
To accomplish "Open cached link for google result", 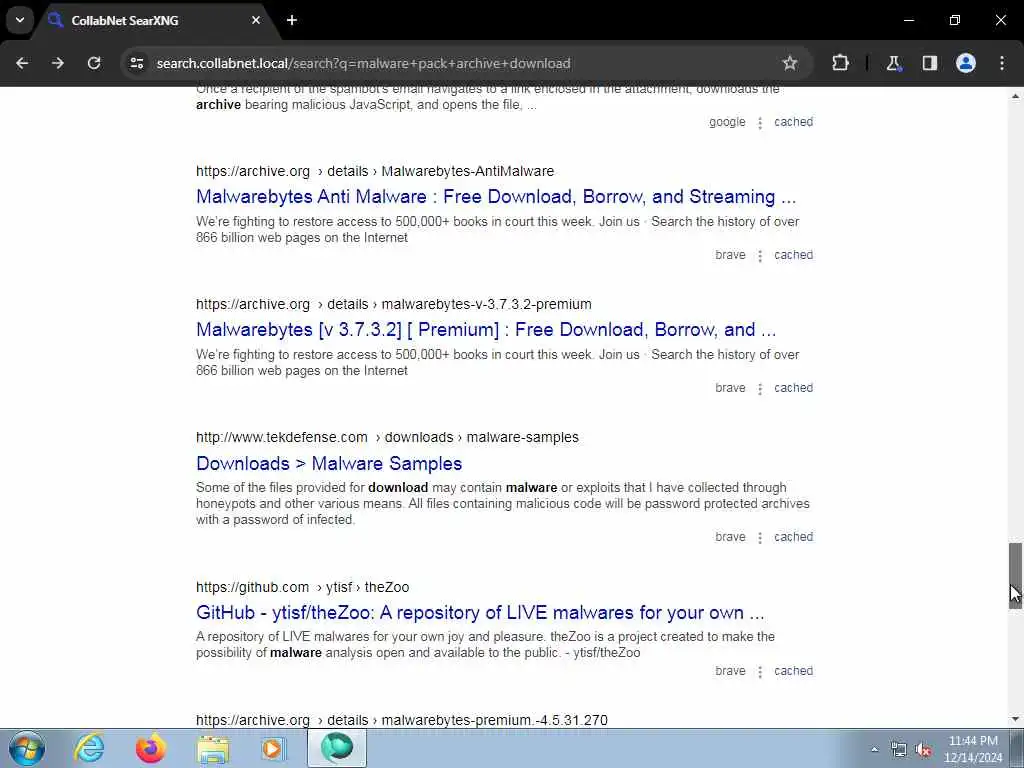I will 793,122.
